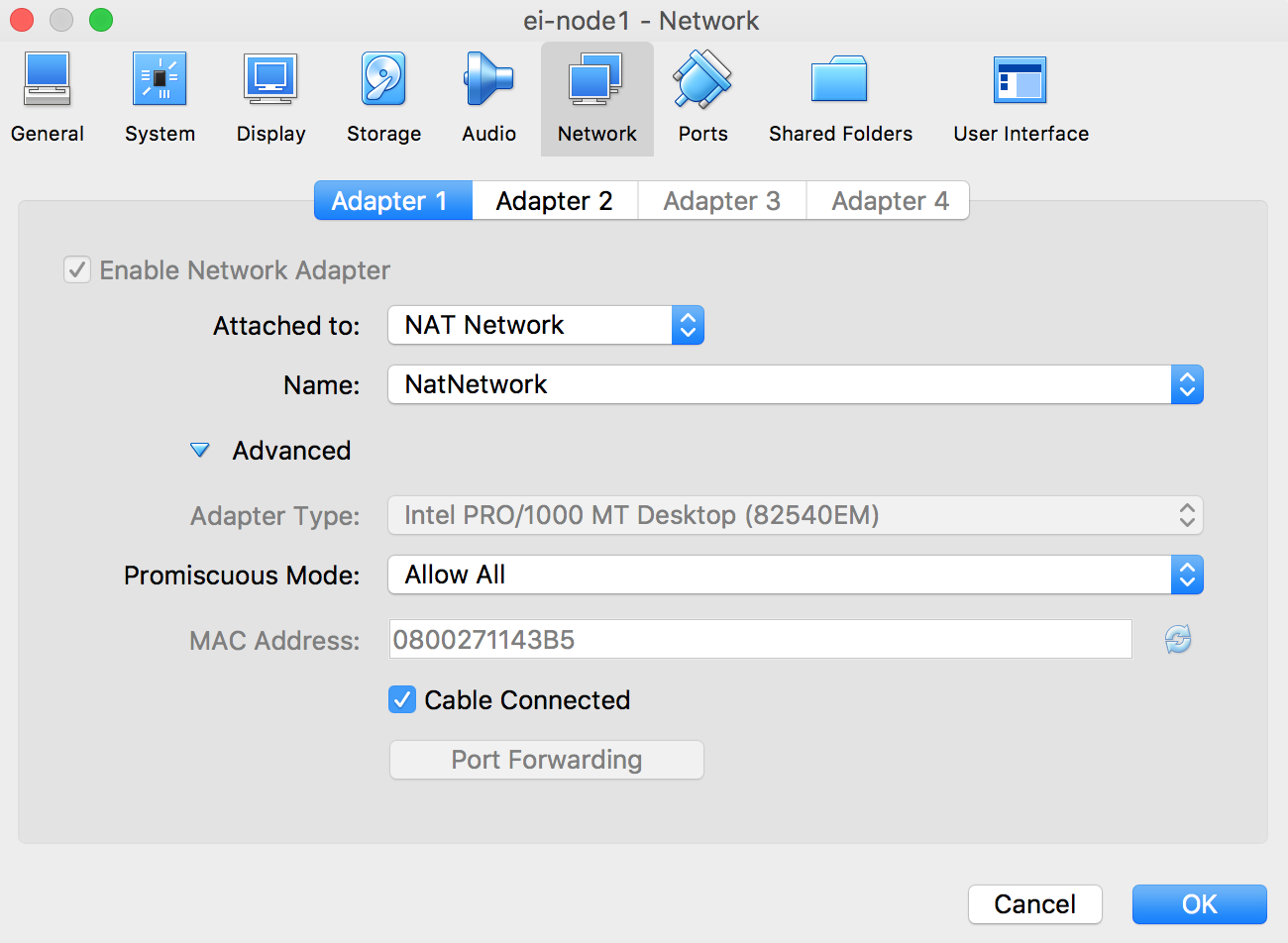Switch to the Adapter 3 tab
This screenshot has width=1288, height=943.
click(x=722, y=200)
